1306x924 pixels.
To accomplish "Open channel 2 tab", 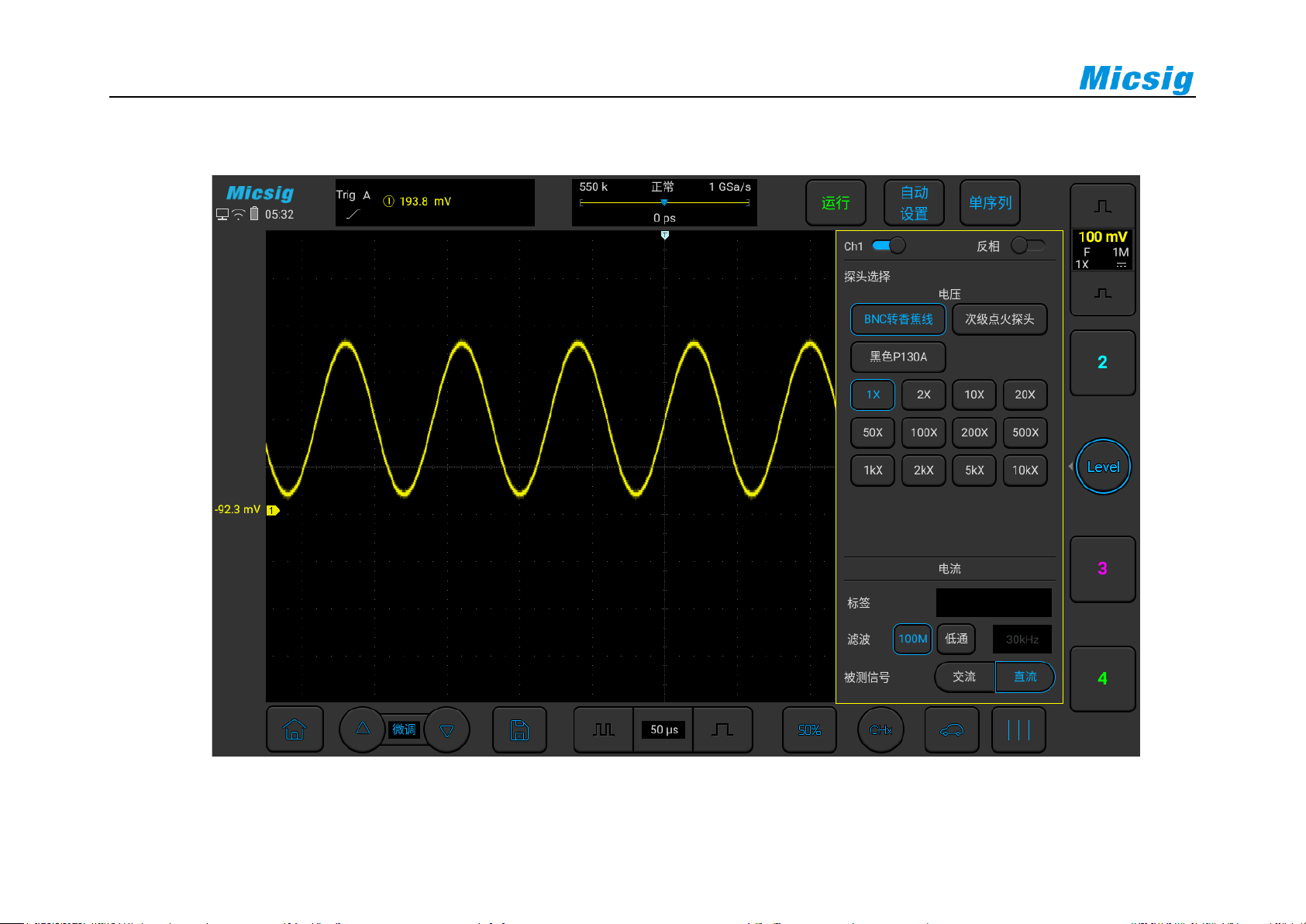I will 1102,363.
